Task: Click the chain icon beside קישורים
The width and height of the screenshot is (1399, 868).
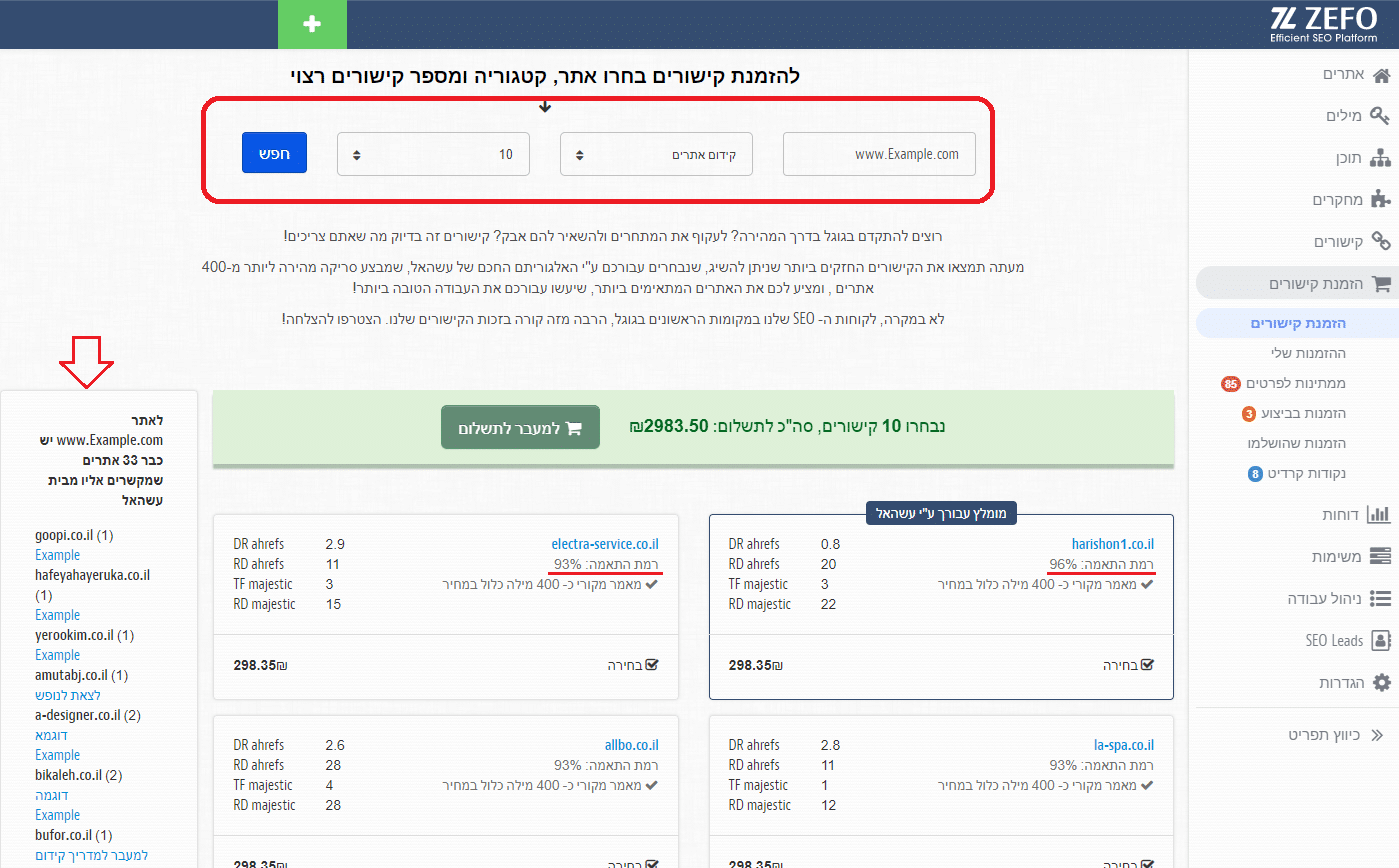Action: point(1381,241)
